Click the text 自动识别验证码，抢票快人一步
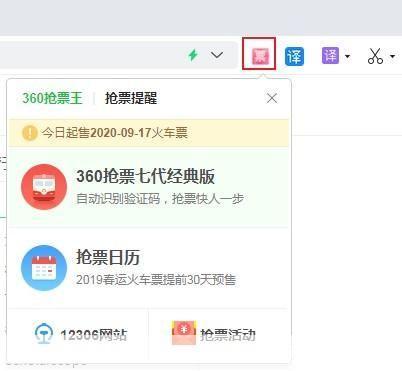Image resolution: width=402 pixels, height=371 pixels. tap(160, 199)
